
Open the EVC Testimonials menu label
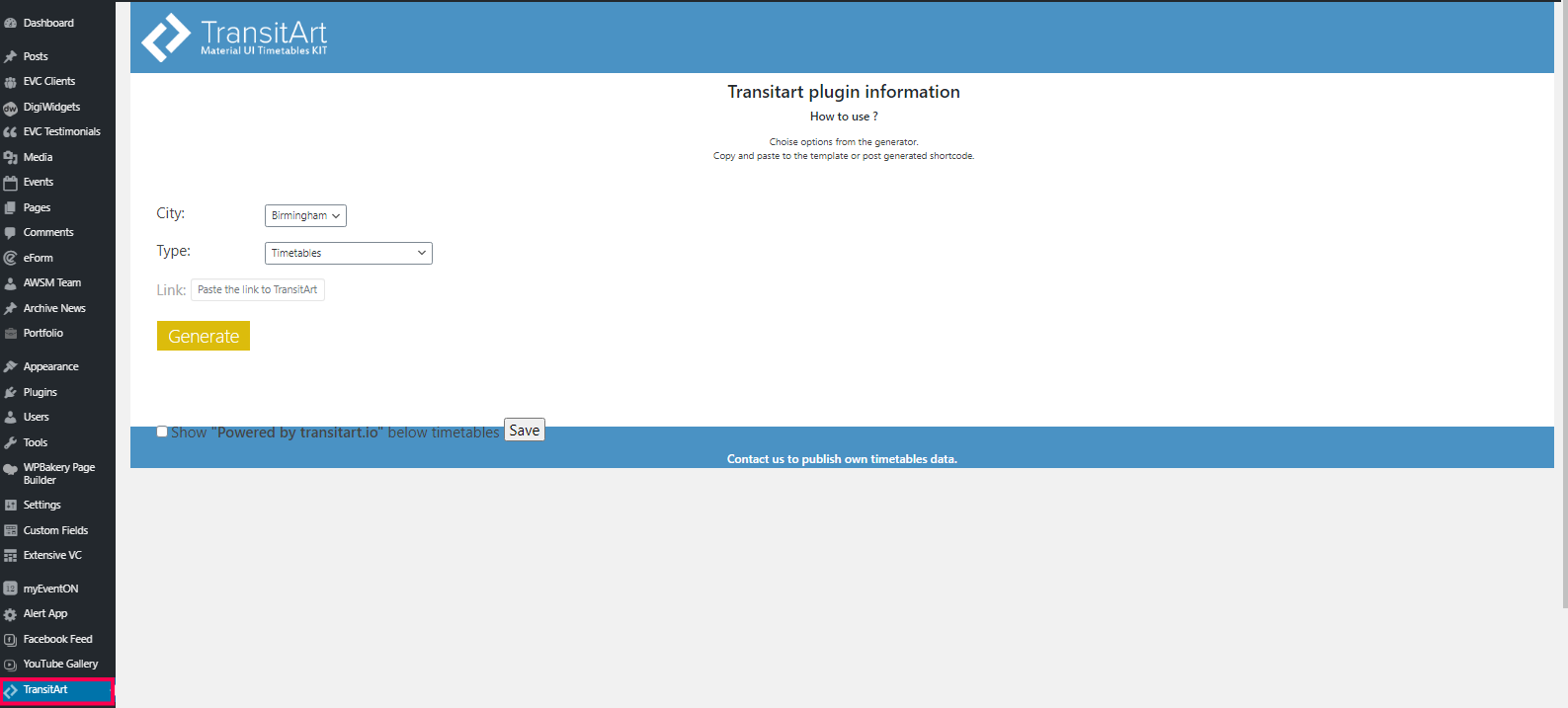(62, 131)
